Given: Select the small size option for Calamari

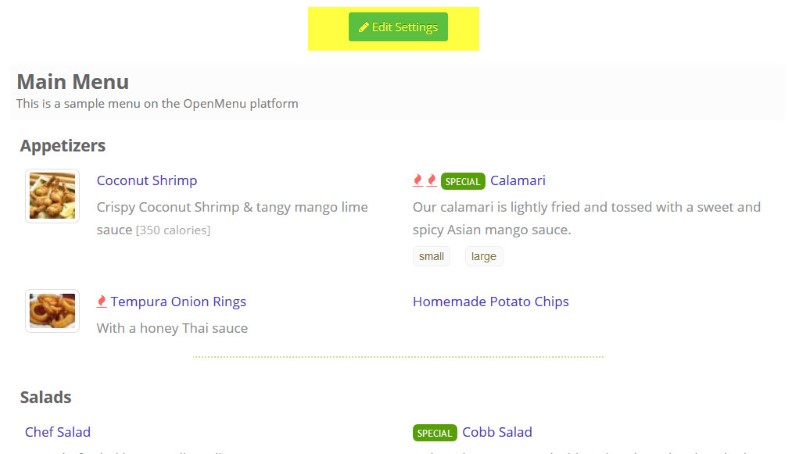Looking at the screenshot, I should (x=432, y=257).
